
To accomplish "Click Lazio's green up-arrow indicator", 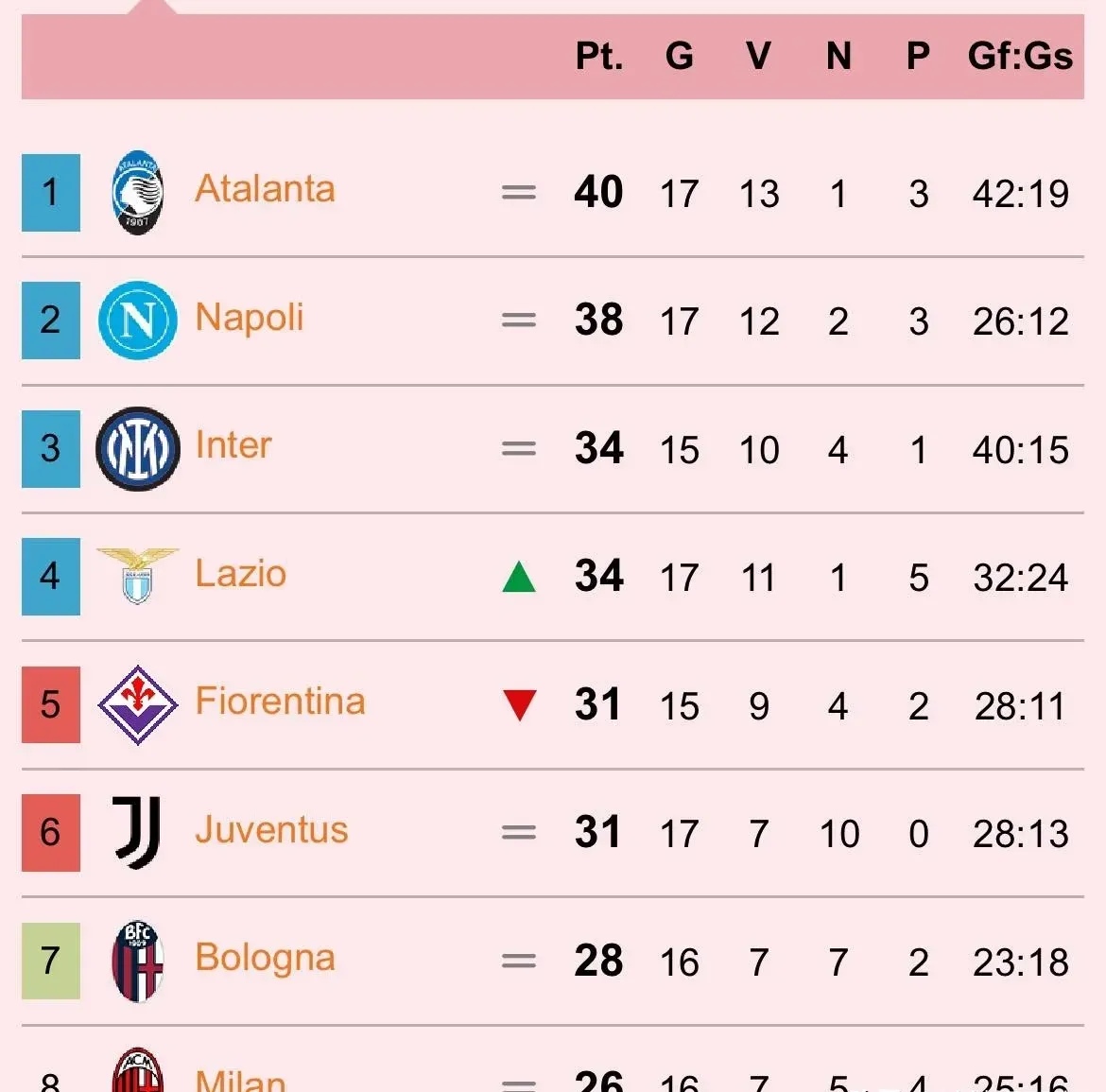I will pos(519,576).
